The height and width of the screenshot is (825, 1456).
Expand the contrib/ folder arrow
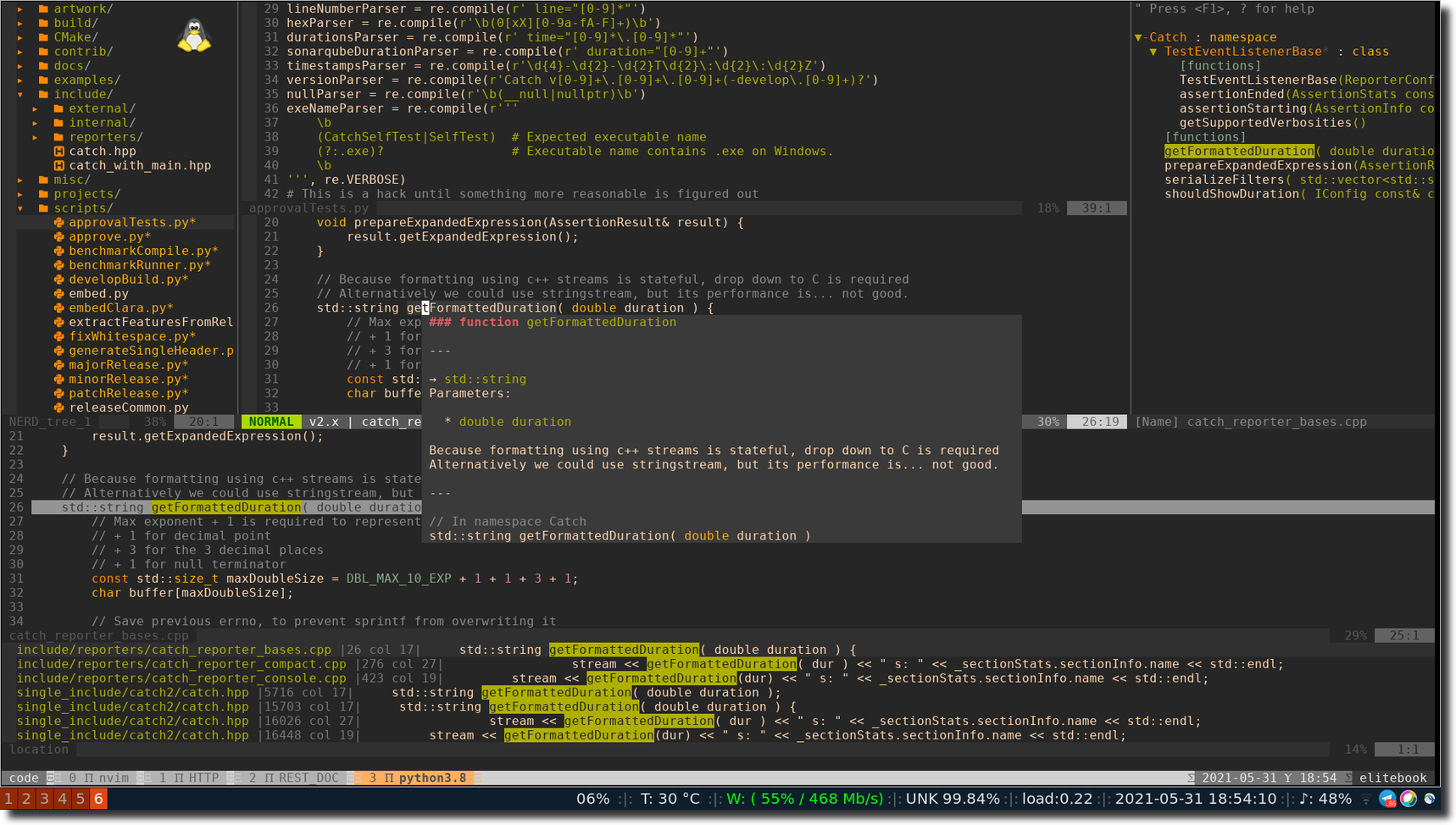coord(20,52)
